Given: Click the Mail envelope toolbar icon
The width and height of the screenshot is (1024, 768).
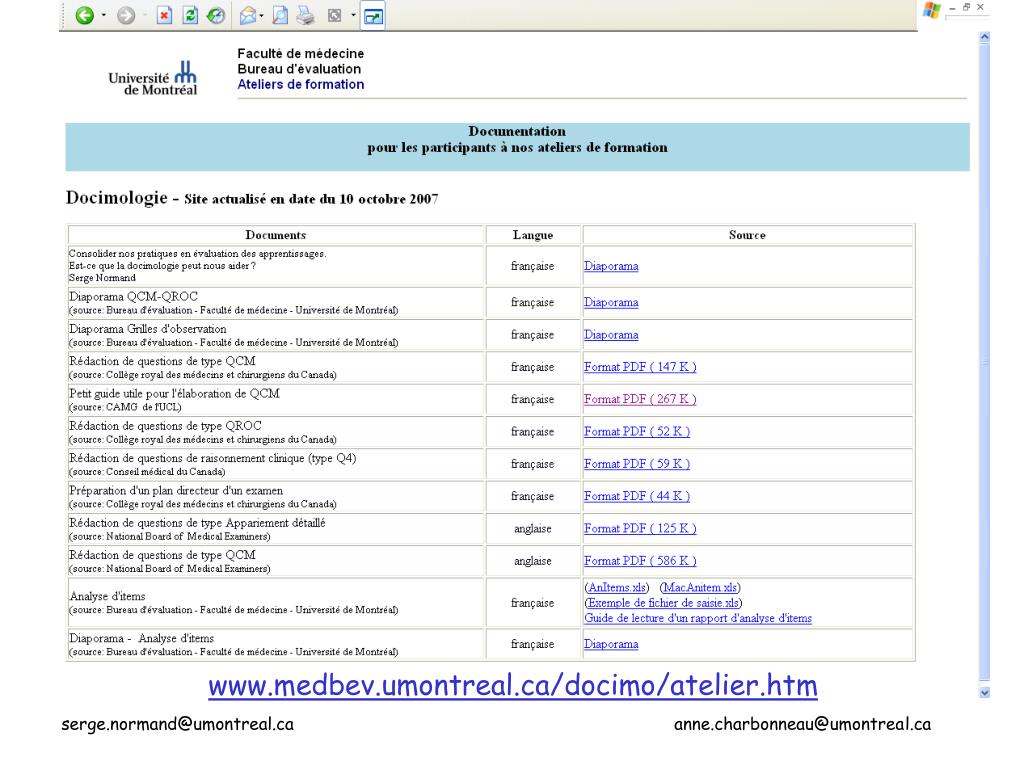Looking at the screenshot, I should coord(248,15).
